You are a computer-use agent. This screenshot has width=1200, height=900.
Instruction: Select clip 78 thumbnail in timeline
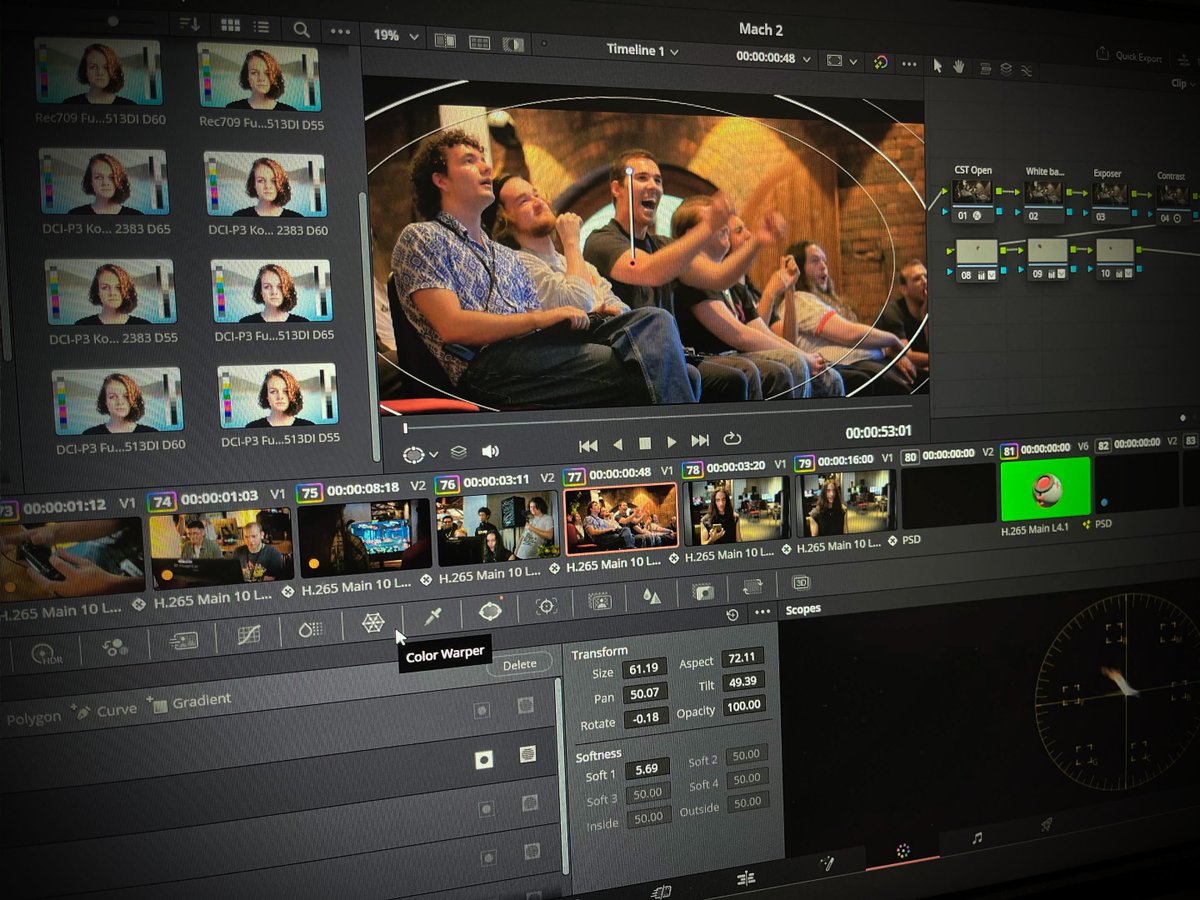737,510
